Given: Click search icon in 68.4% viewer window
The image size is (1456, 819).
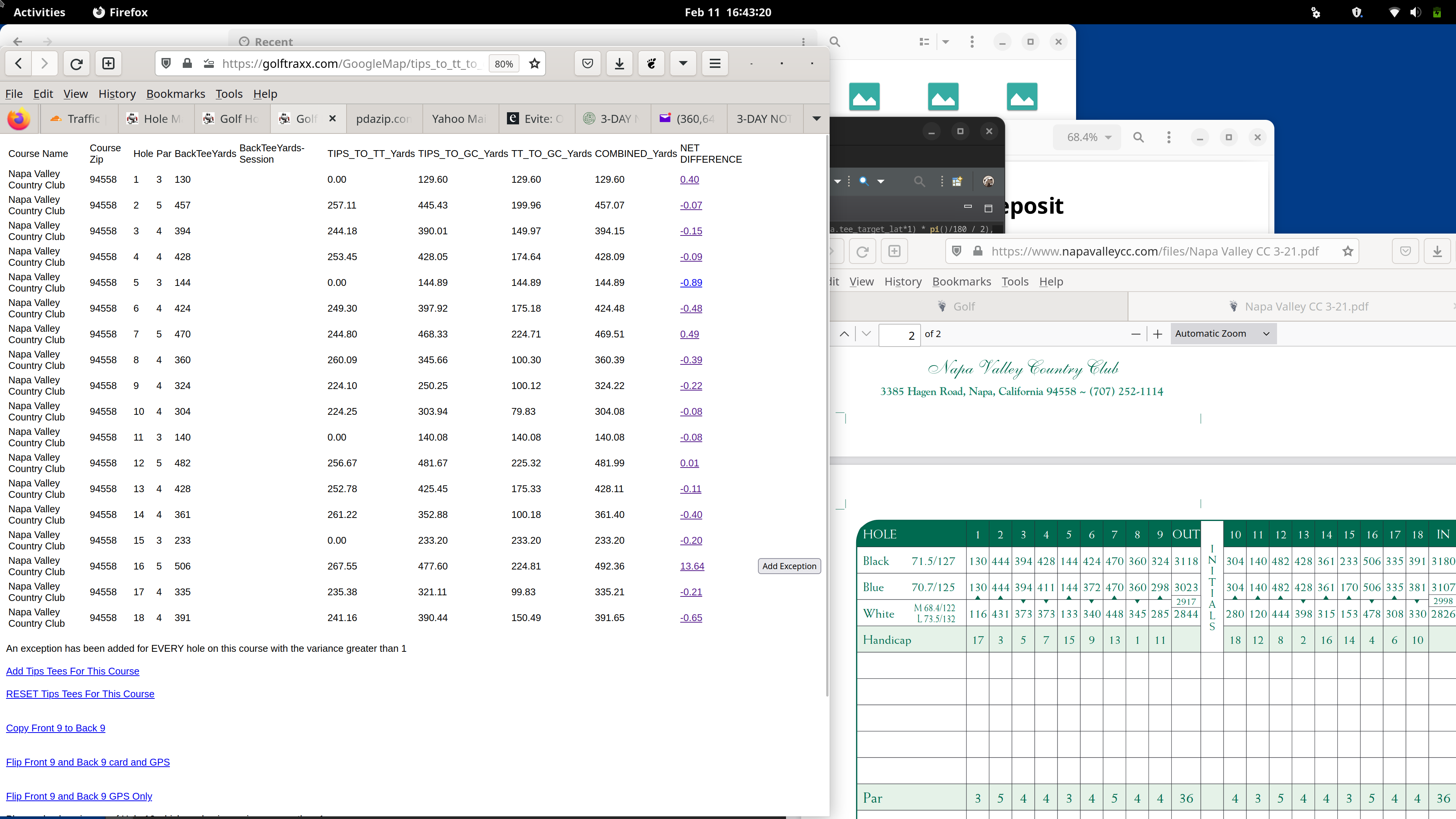Looking at the screenshot, I should 1138,137.
